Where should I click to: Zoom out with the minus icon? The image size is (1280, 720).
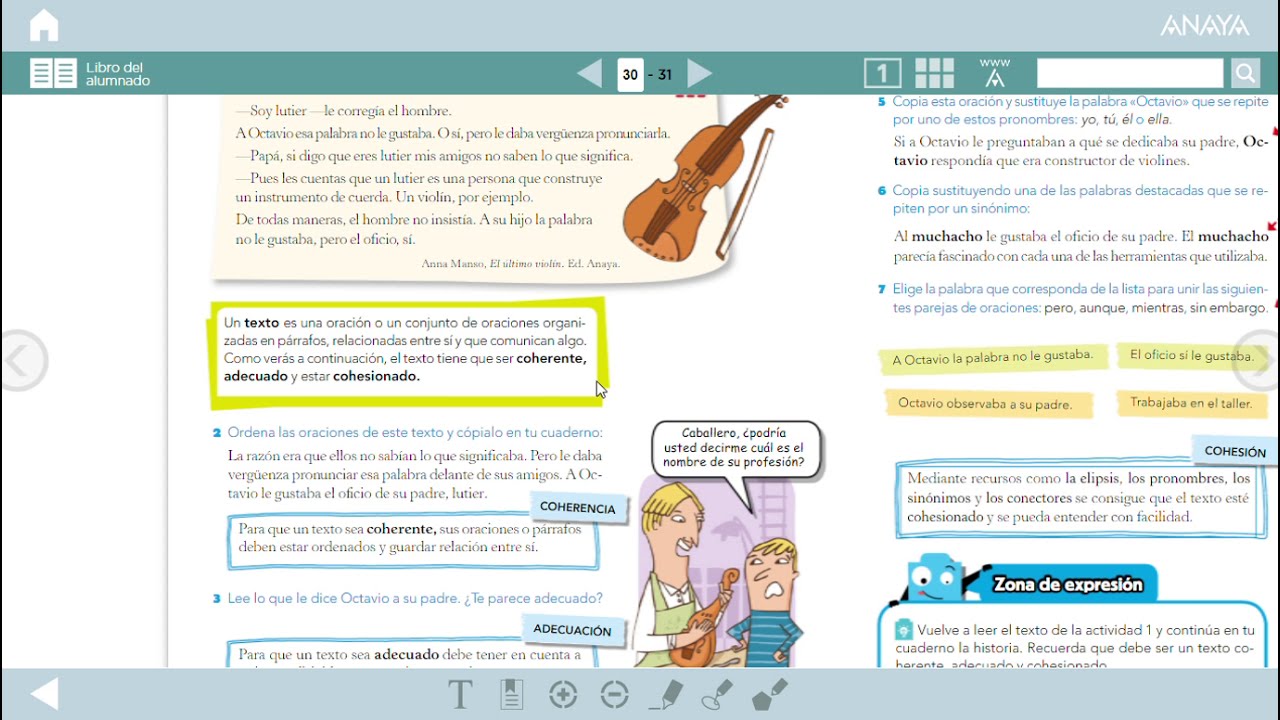[614, 694]
